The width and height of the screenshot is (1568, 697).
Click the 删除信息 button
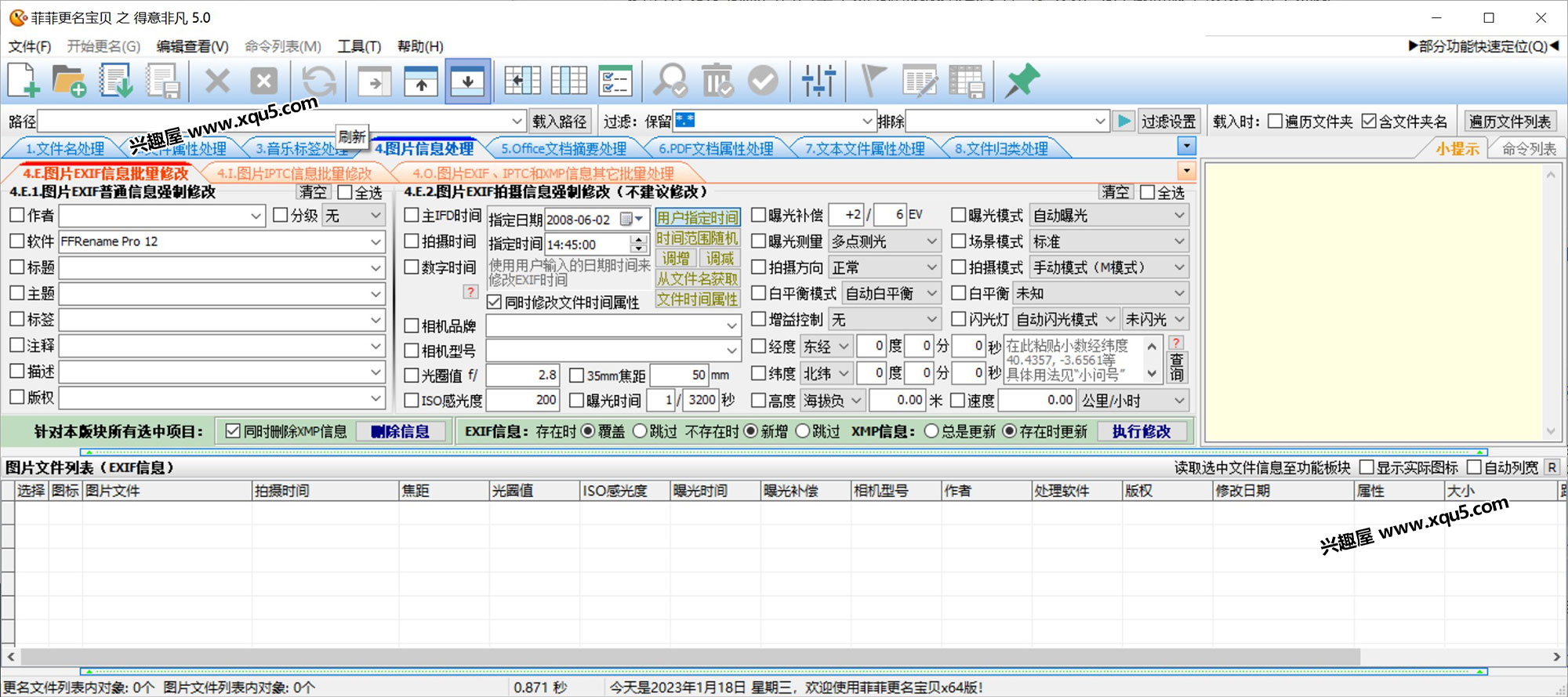400,431
